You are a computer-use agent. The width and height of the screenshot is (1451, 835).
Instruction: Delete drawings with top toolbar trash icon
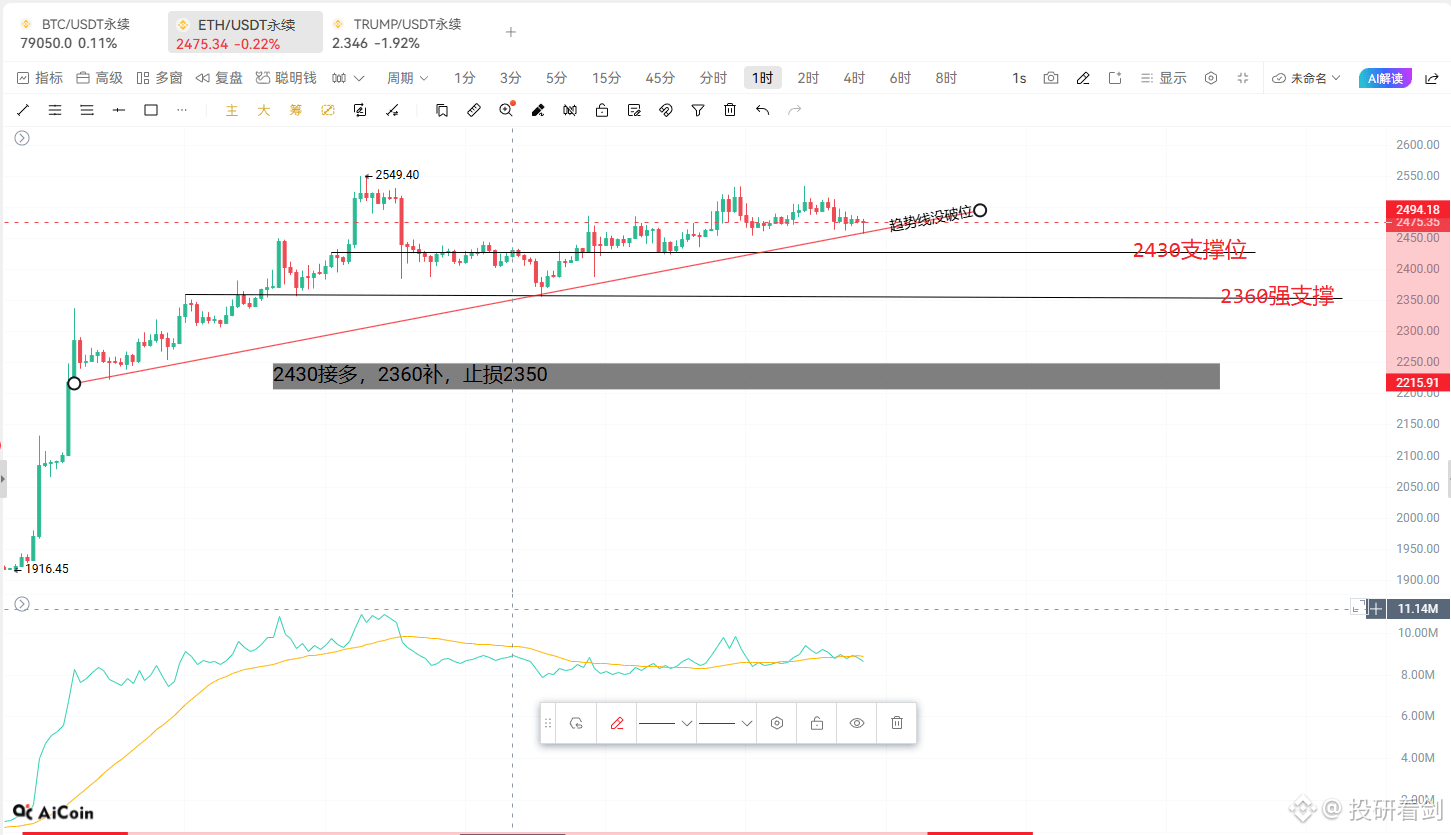click(x=730, y=110)
